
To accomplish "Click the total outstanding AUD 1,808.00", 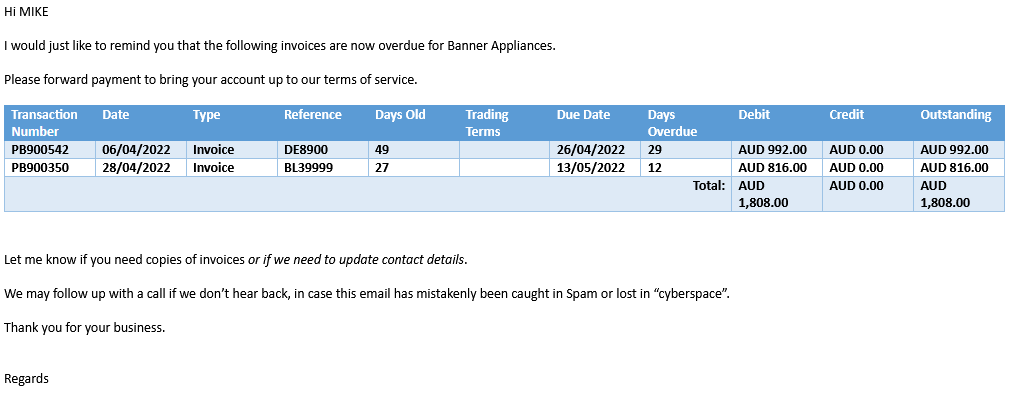I will (945, 194).
